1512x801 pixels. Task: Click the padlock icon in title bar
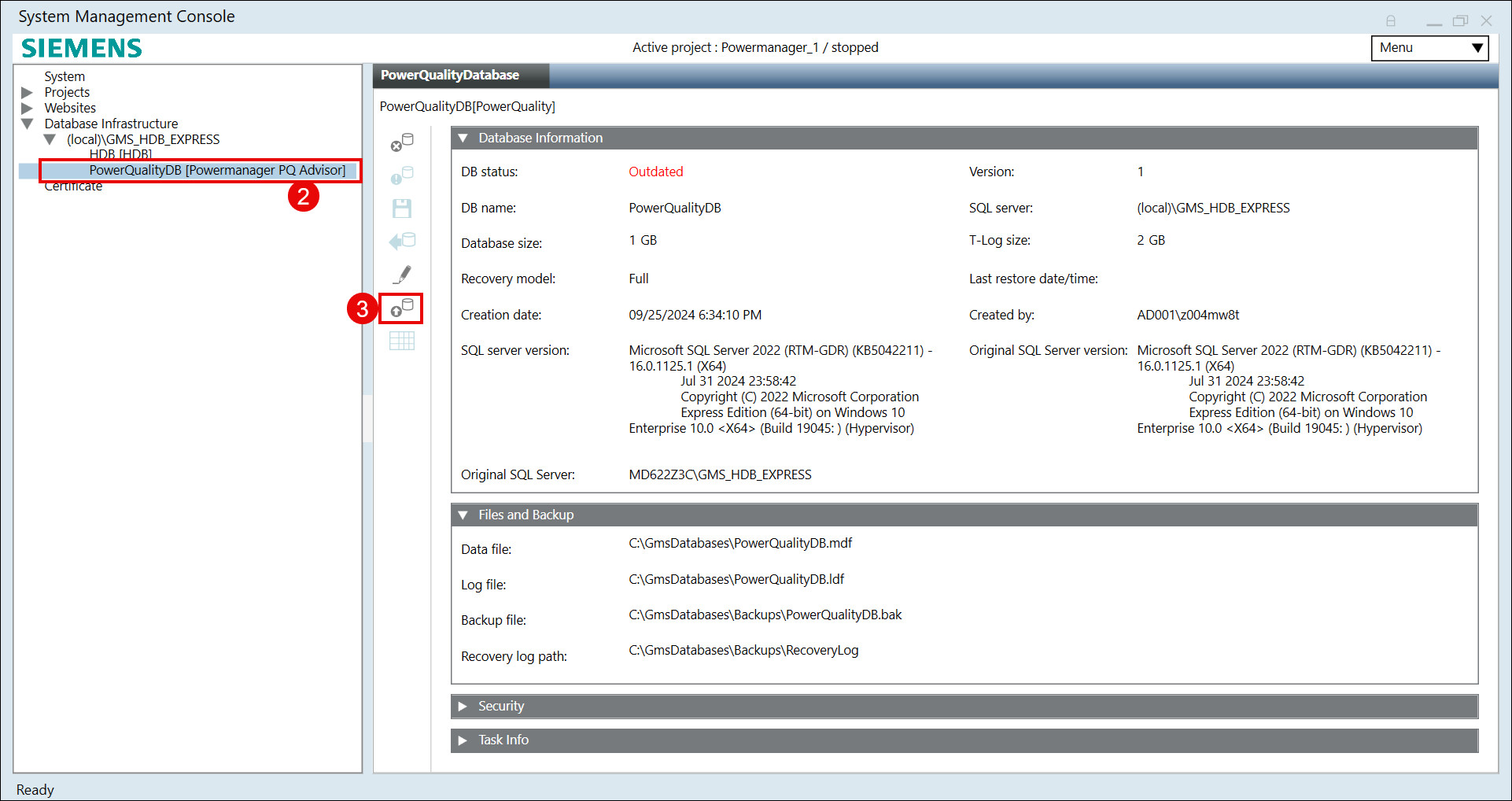[x=1391, y=21]
